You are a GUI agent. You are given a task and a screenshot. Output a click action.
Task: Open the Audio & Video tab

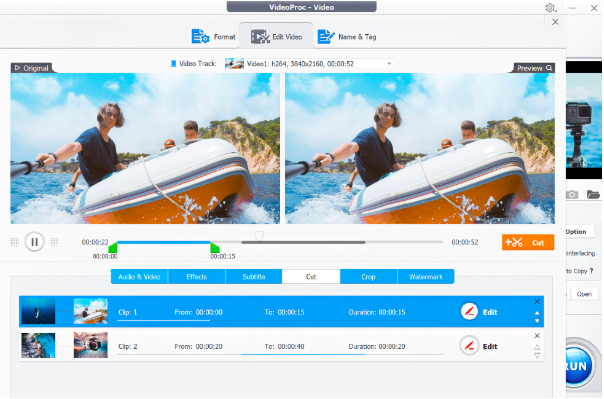coord(139,277)
